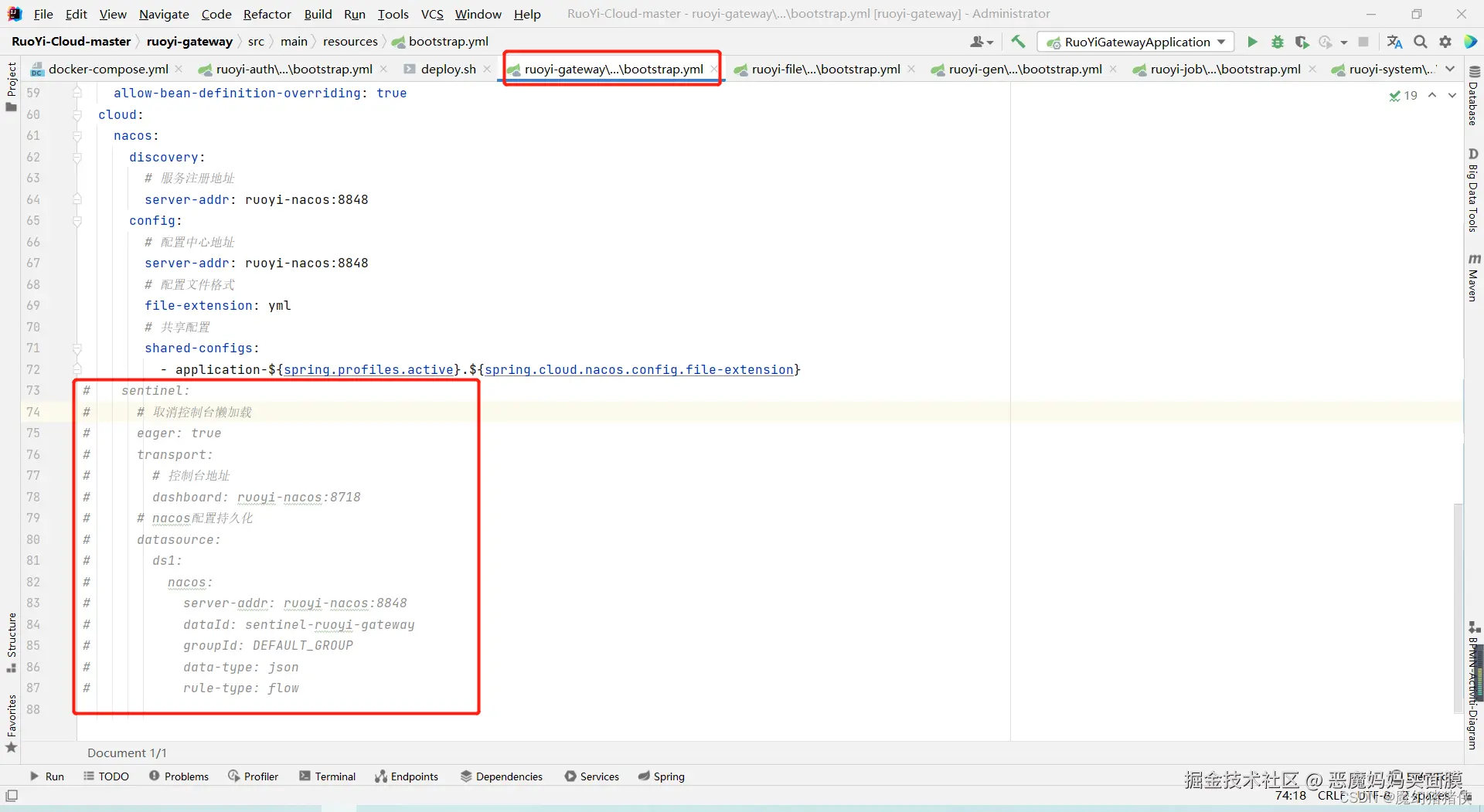Show hidden editor tabs dropdown chevron
This screenshot has width=1484, height=812.
(1450, 69)
